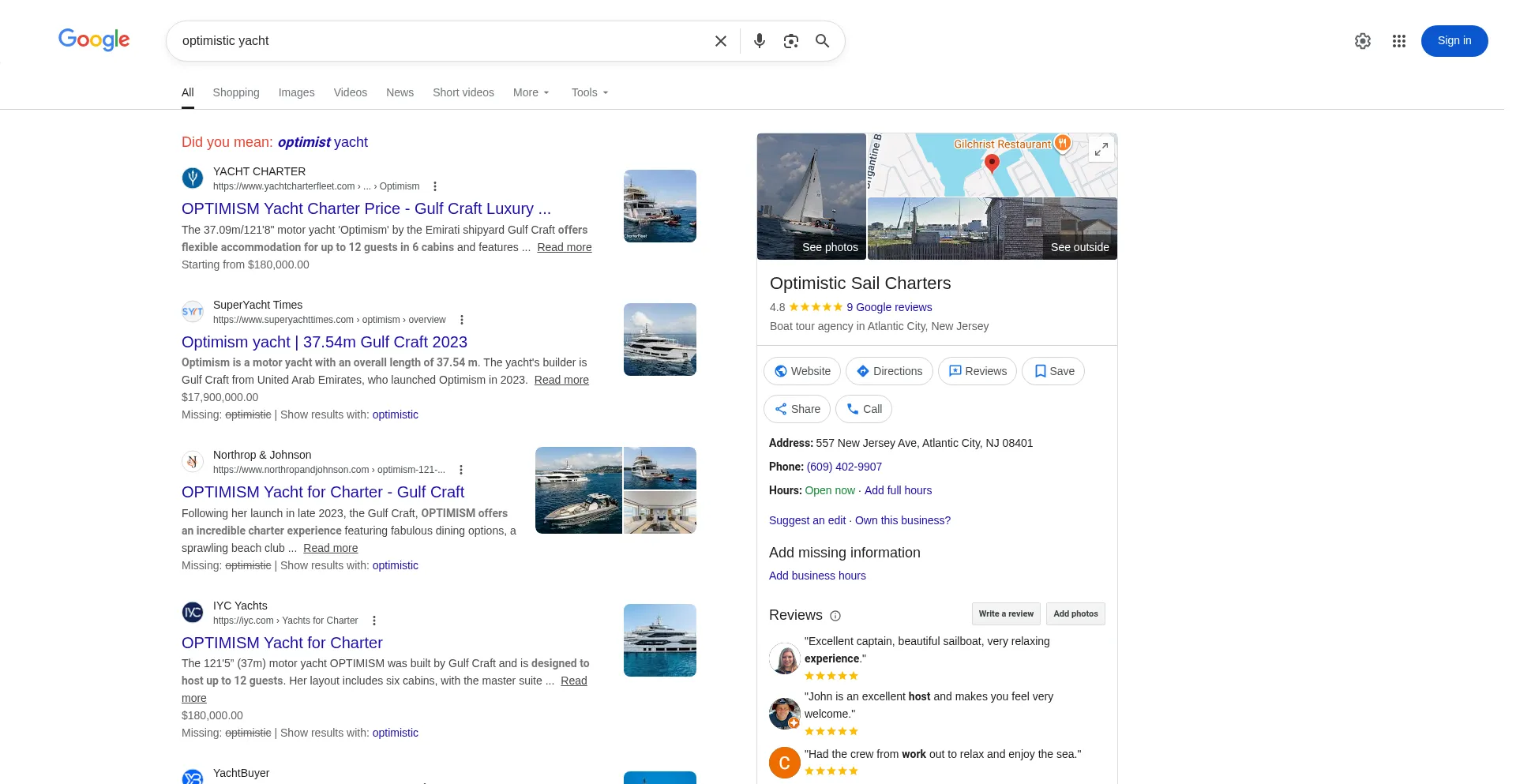Switch to the Short videos tab
The height and width of the screenshot is (784, 1516).
click(463, 92)
